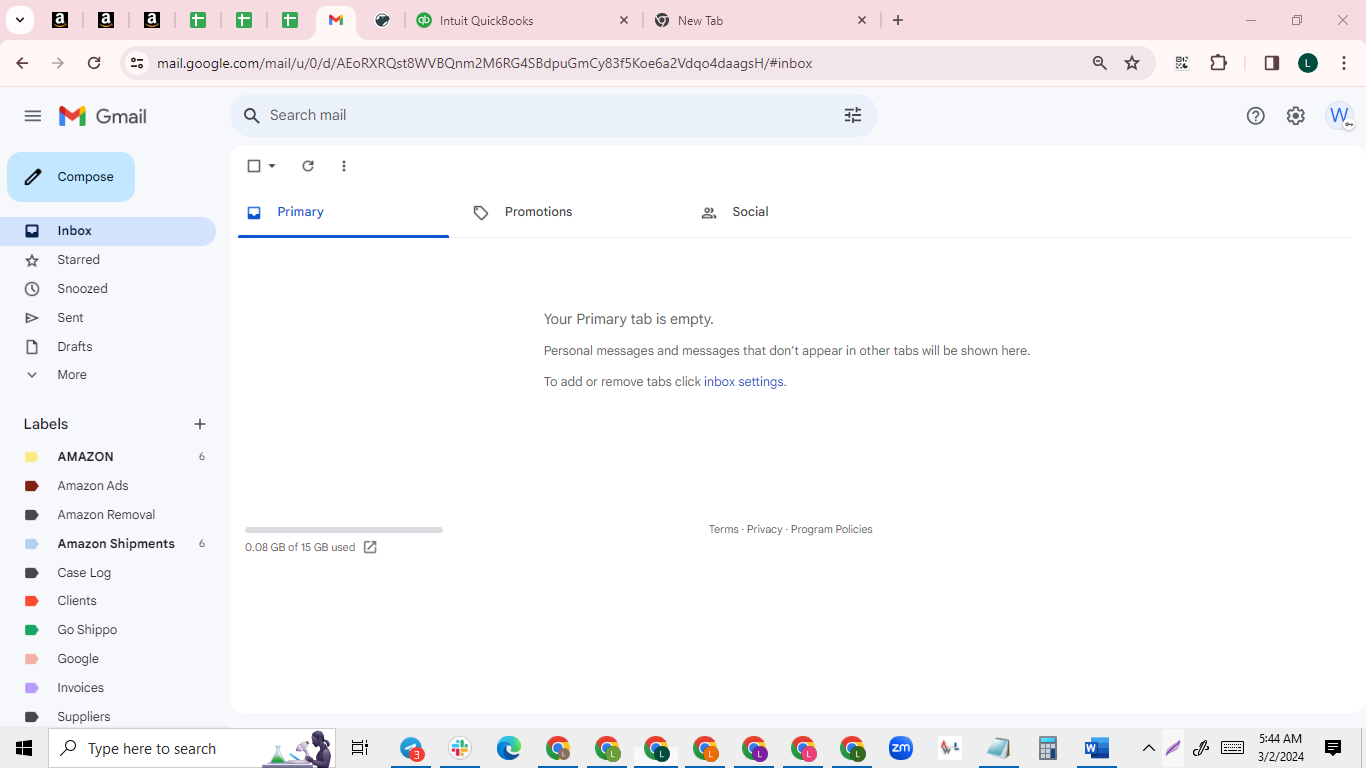Refresh the inbox
The width and height of the screenshot is (1366, 768).
pos(308,166)
